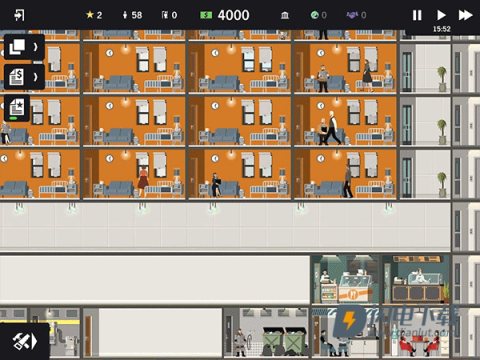Open the starred contracts document panel

[17, 108]
